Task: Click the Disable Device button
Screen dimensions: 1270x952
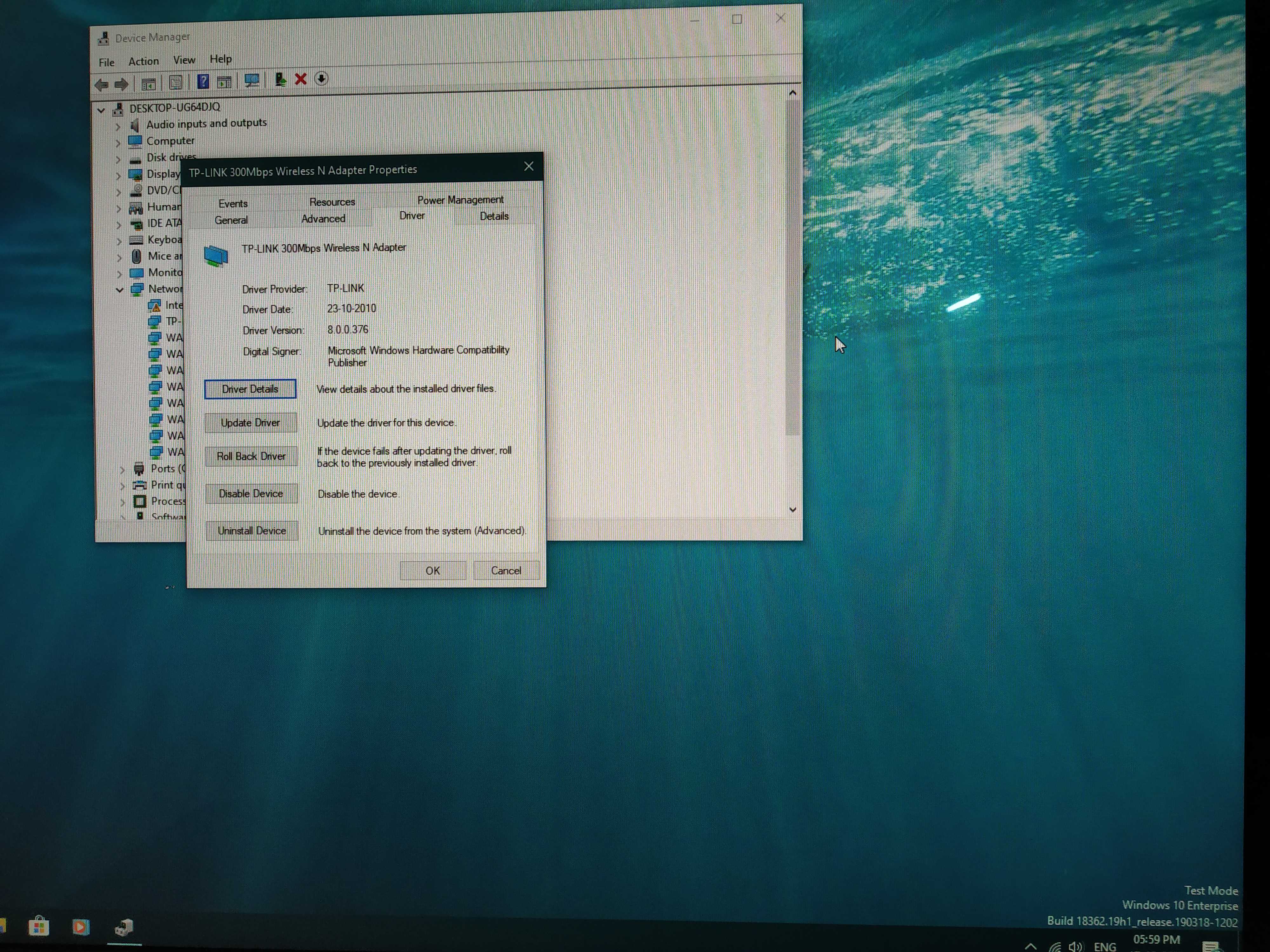Action: [251, 493]
